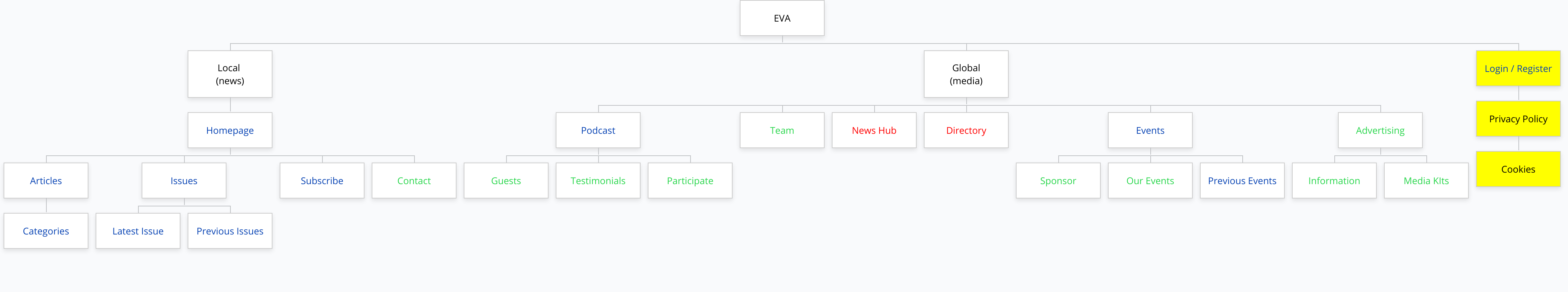Click the Advertising node

click(1380, 130)
